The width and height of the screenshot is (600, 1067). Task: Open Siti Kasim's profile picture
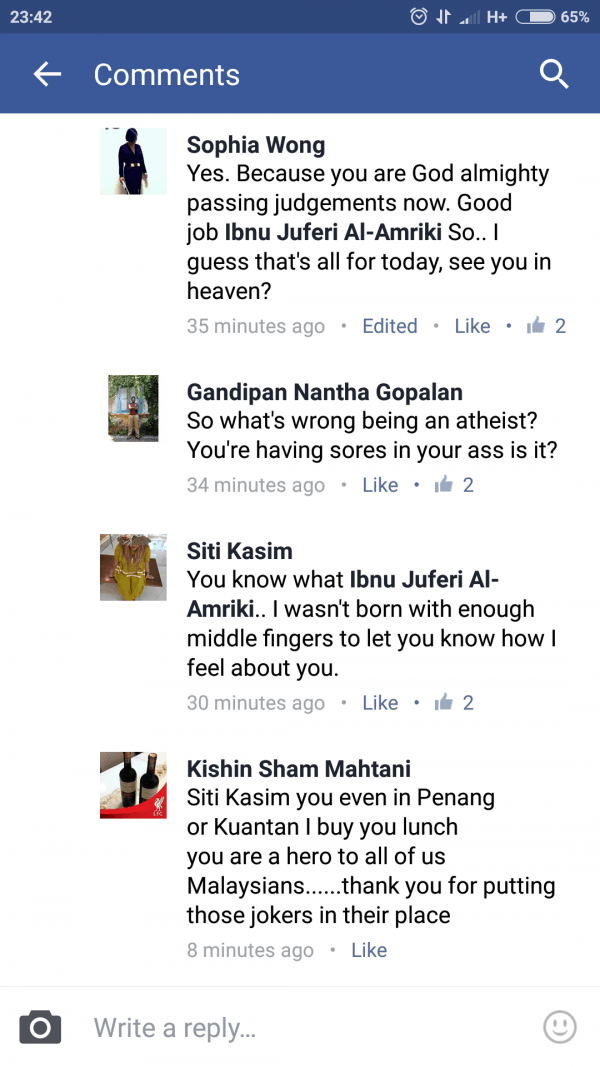[x=133, y=567]
